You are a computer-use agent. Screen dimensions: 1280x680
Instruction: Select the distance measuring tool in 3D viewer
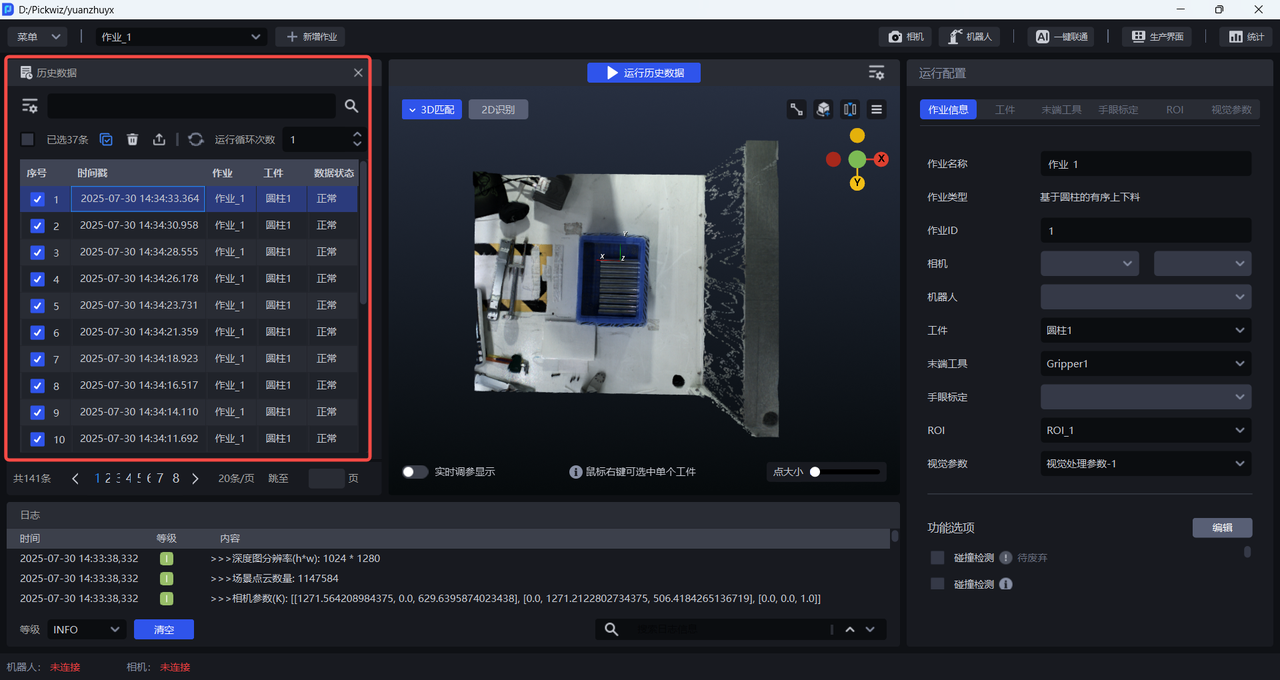[797, 110]
